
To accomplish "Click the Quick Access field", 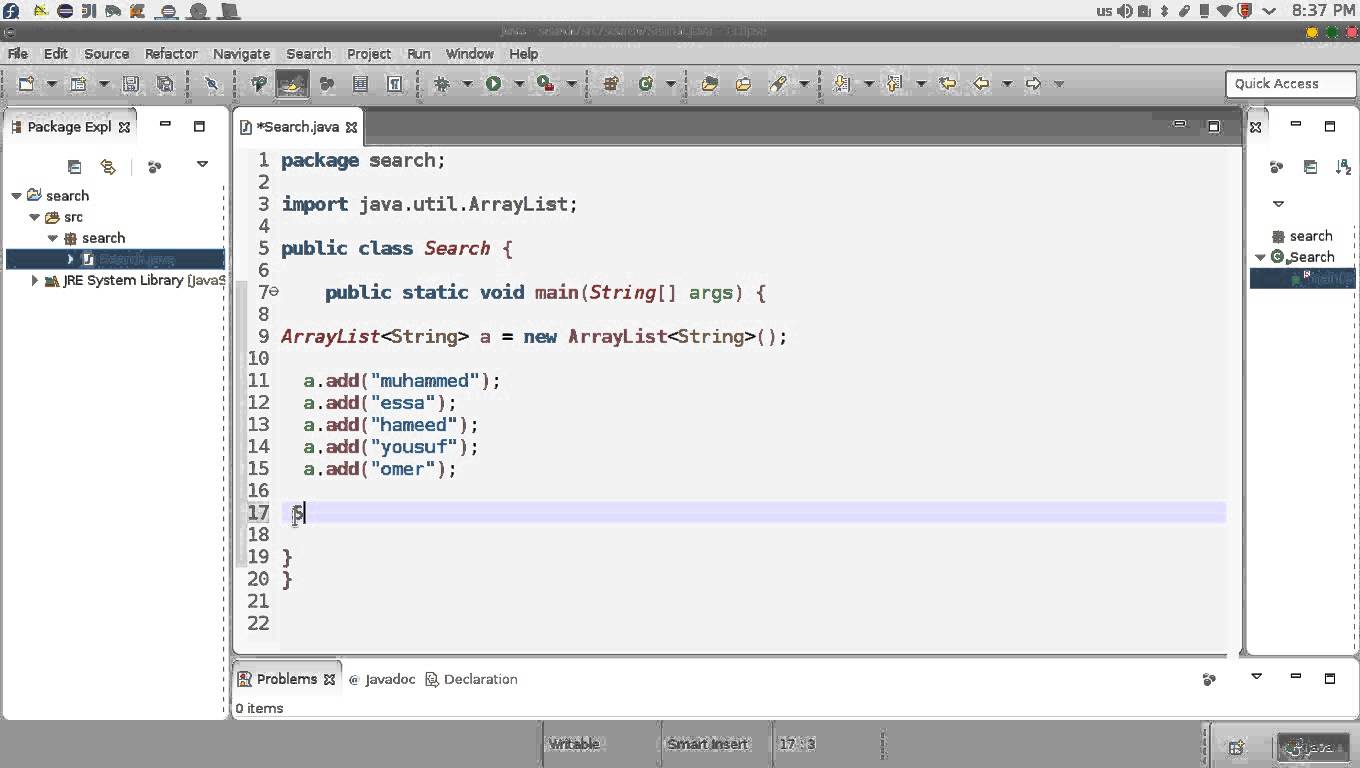I will [1290, 84].
